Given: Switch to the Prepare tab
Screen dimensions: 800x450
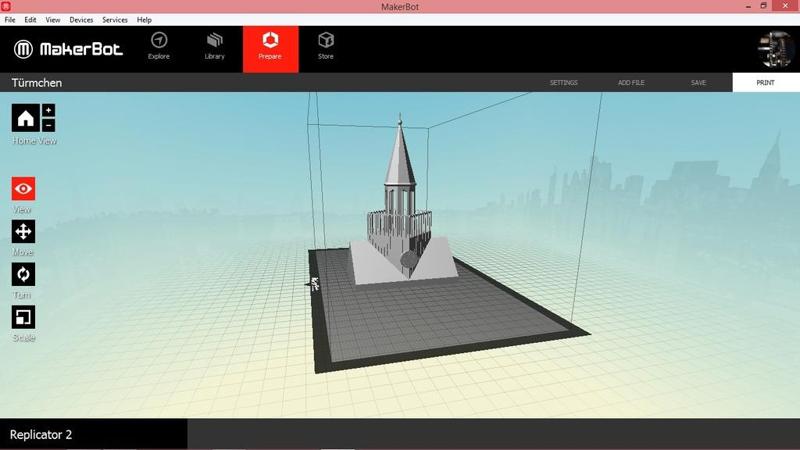Looking at the screenshot, I should coord(270,47).
